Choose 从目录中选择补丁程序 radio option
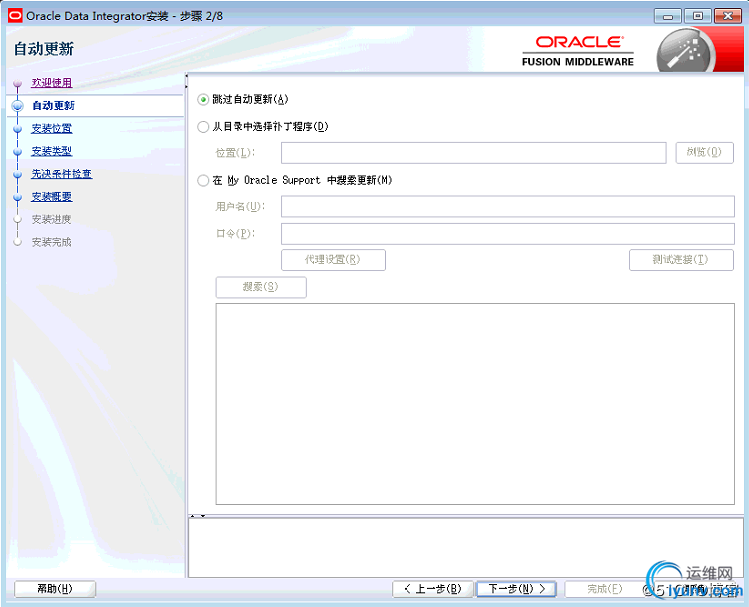The height and width of the screenshot is (607, 749). click(x=203, y=127)
